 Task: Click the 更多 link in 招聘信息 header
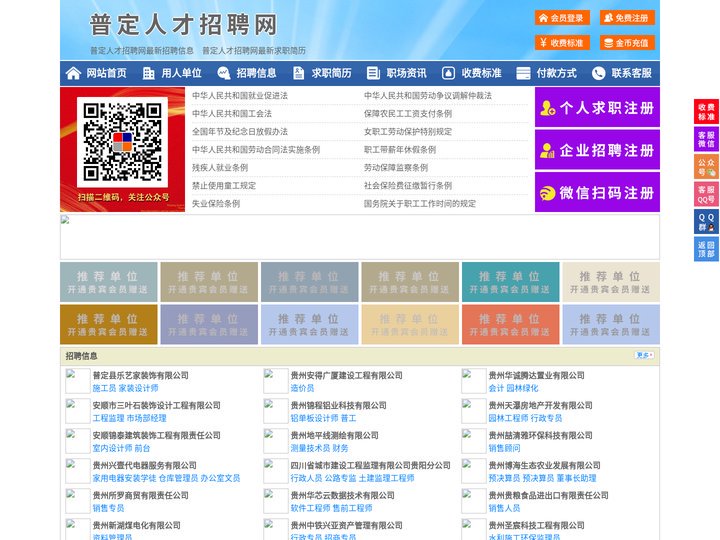tap(644, 355)
